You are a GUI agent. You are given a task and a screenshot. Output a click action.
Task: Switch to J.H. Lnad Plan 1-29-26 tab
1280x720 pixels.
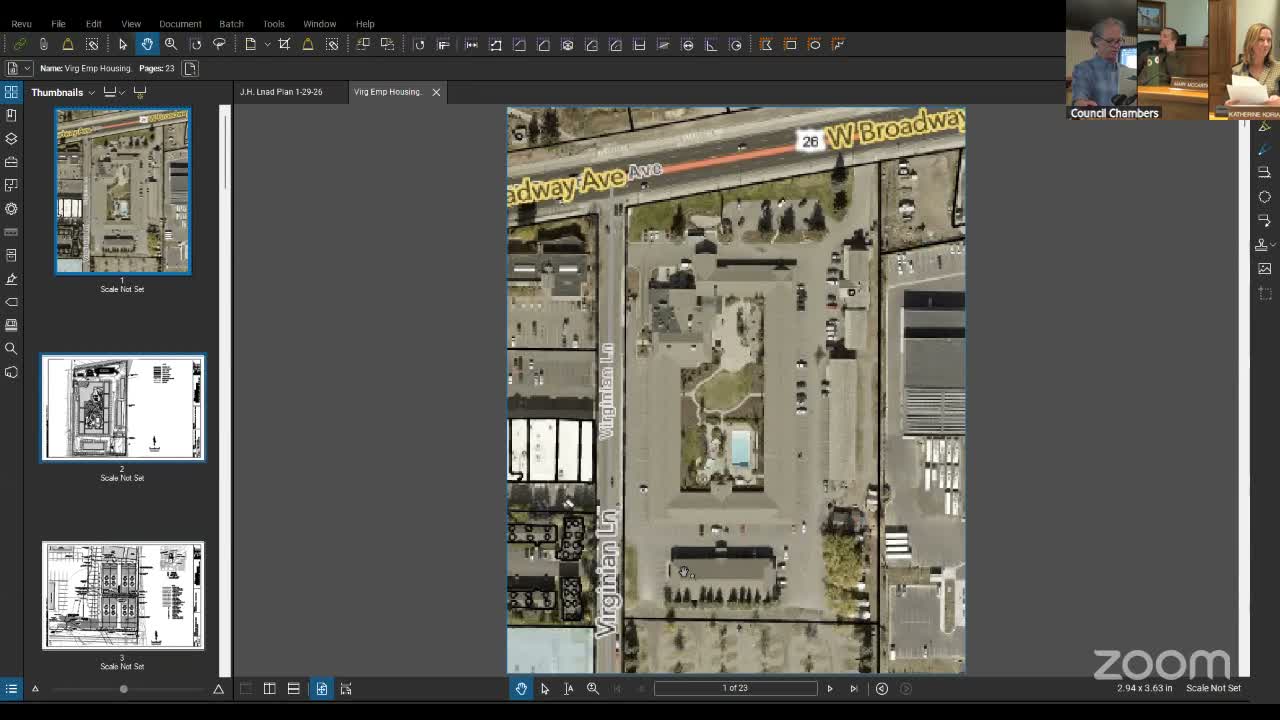click(281, 92)
